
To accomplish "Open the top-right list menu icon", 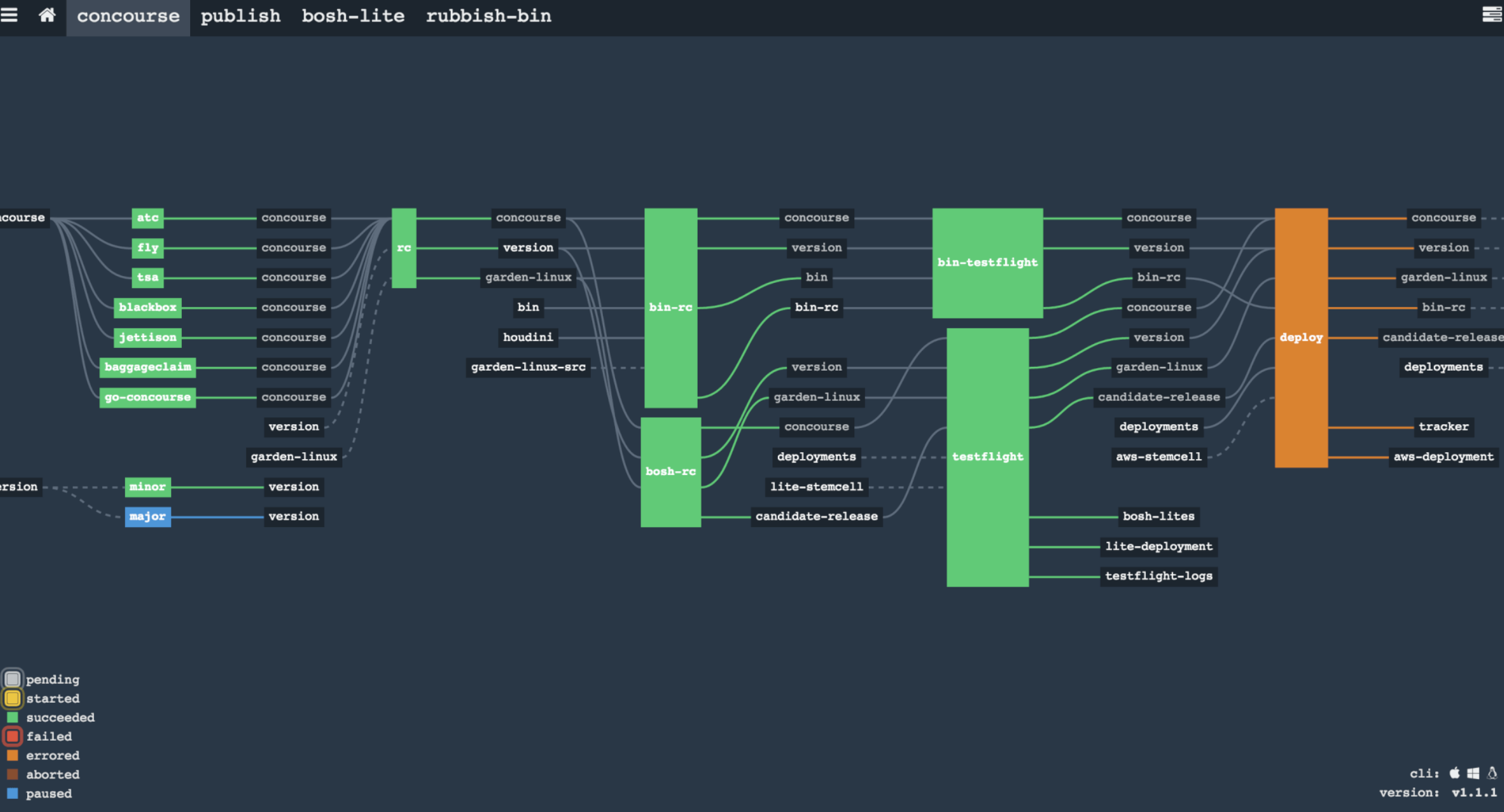I will [1491, 14].
